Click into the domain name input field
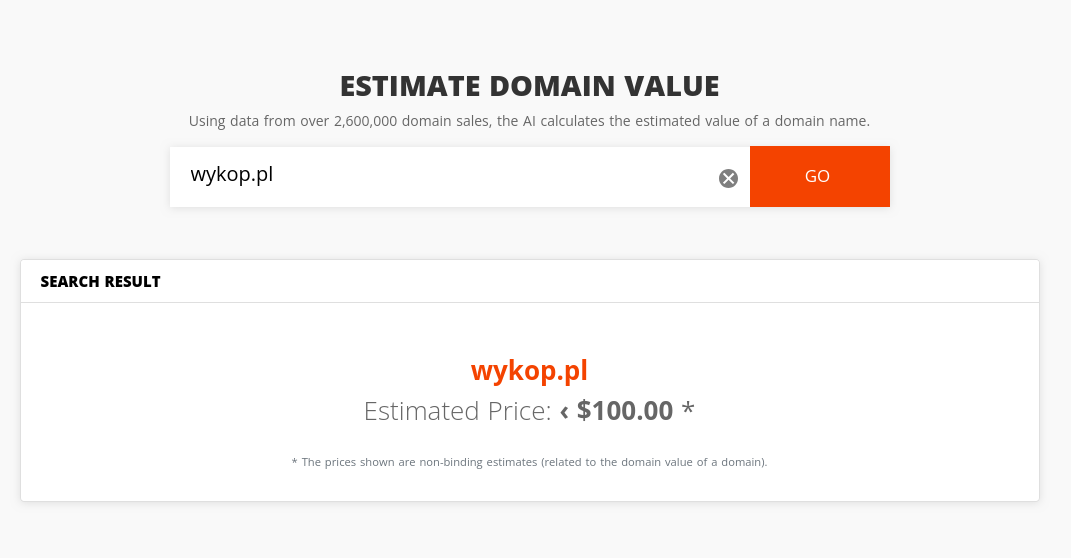Viewport: 1071px width, 558px height. tap(450, 177)
